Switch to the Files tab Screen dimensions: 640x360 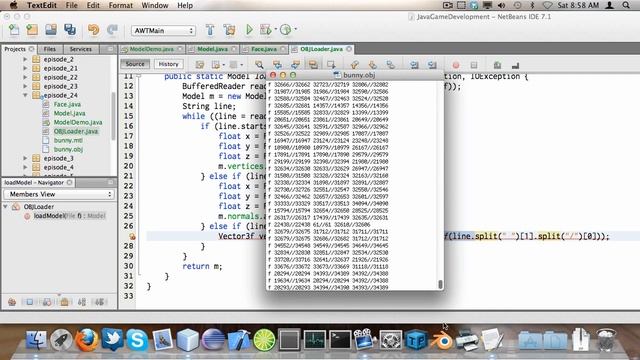click(x=50, y=49)
